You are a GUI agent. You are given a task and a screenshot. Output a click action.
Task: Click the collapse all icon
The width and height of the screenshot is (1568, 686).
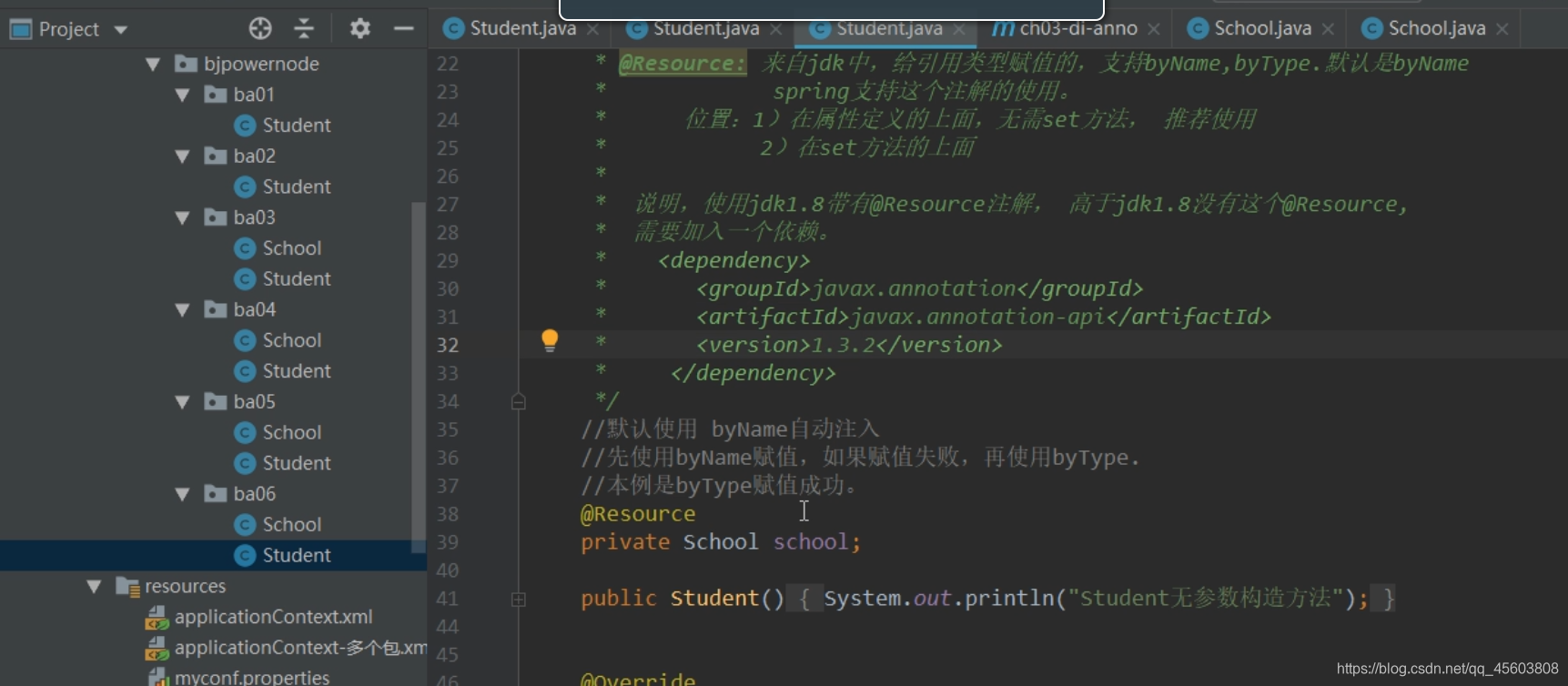pyautogui.click(x=304, y=29)
